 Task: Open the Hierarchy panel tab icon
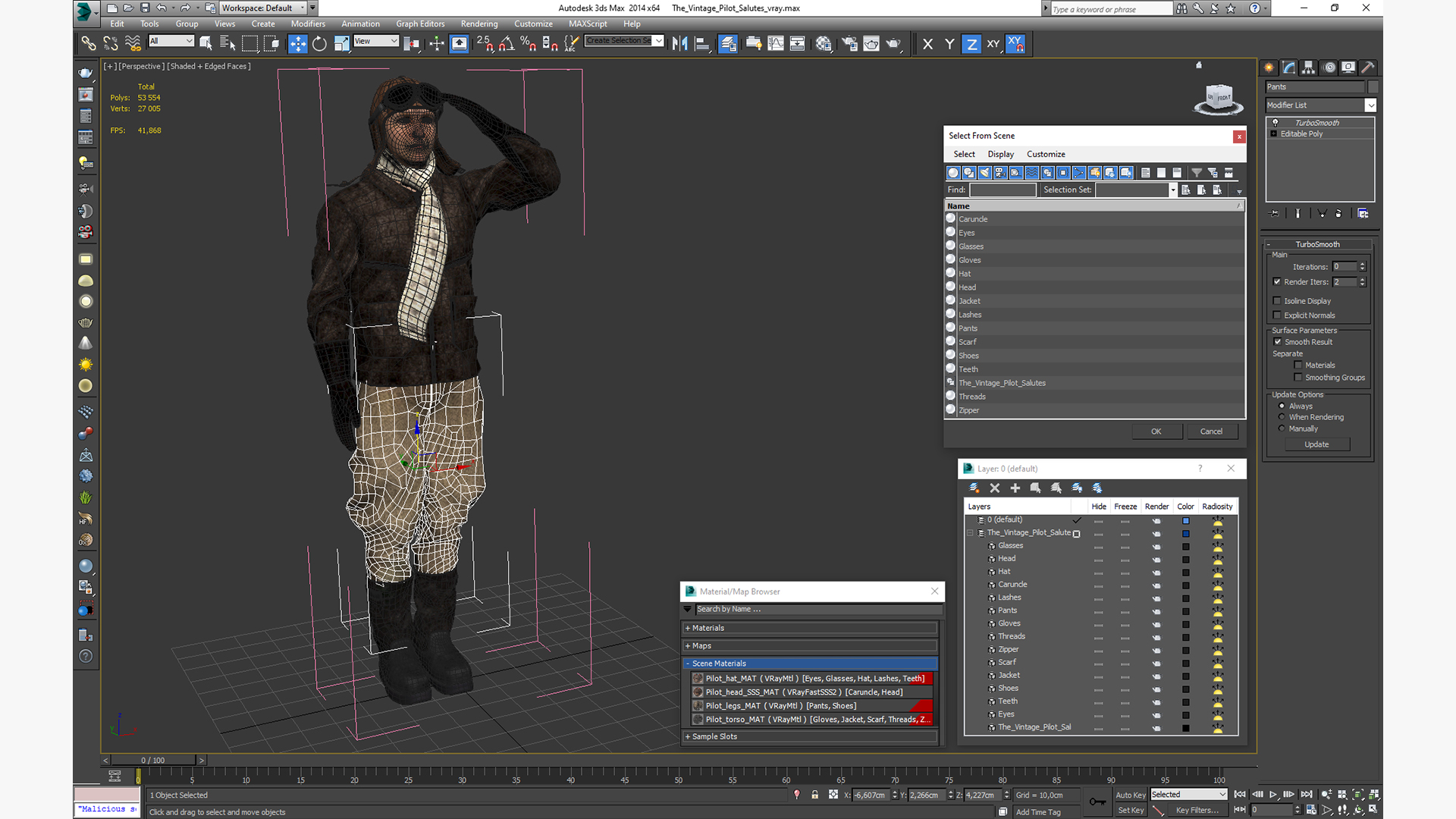click(1308, 67)
